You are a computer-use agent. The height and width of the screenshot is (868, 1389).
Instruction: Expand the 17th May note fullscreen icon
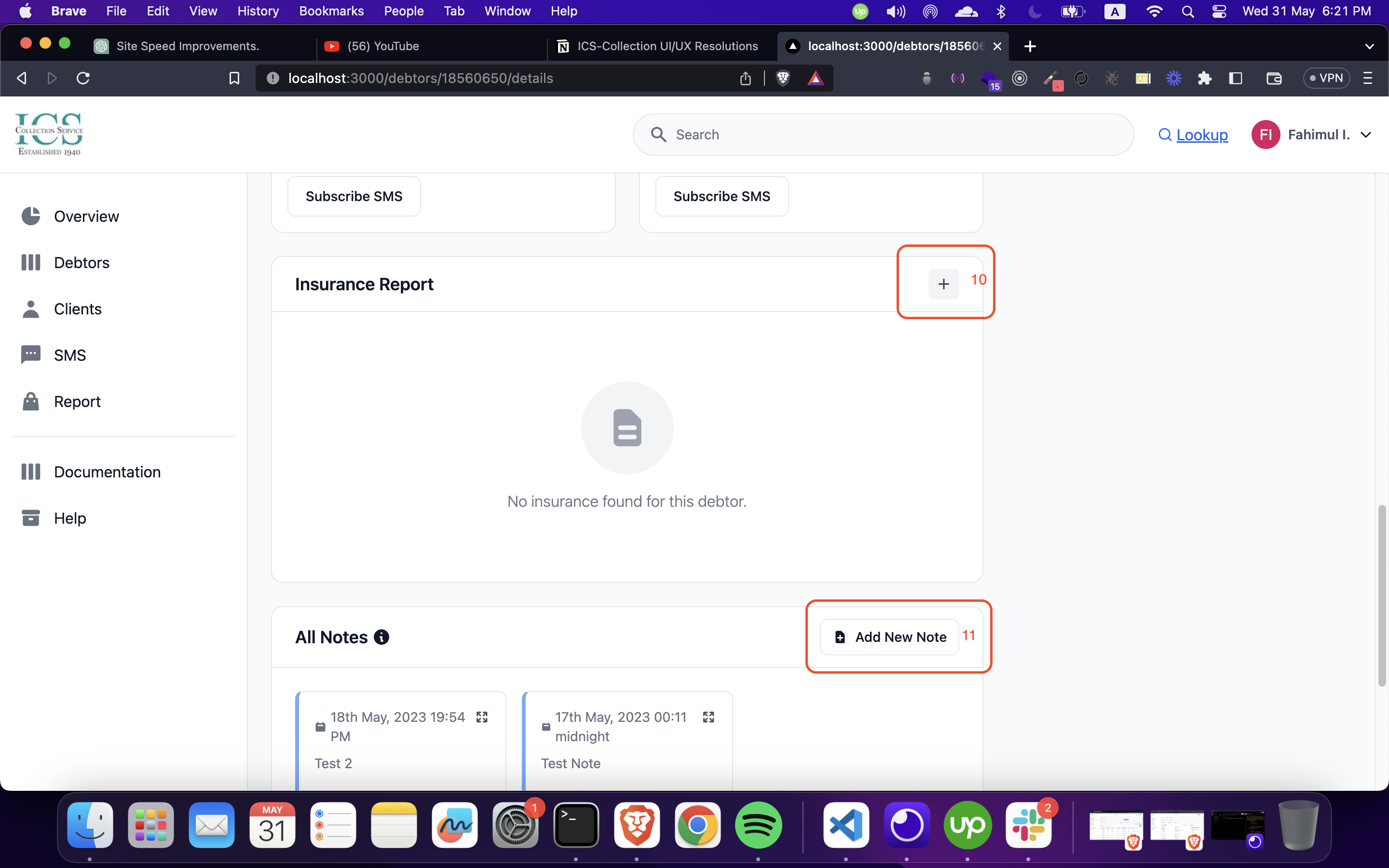[x=708, y=717]
